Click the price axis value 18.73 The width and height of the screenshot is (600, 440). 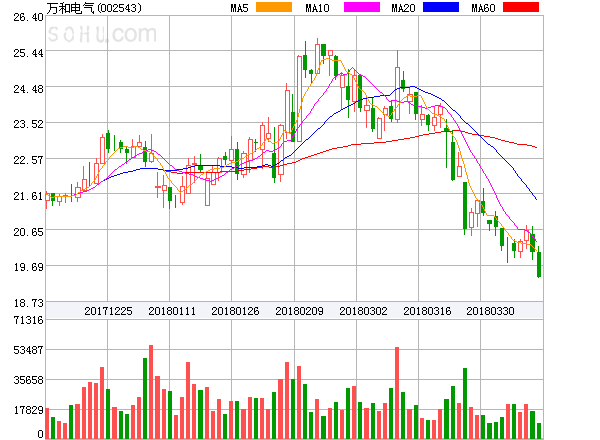(x=28, y=303)
